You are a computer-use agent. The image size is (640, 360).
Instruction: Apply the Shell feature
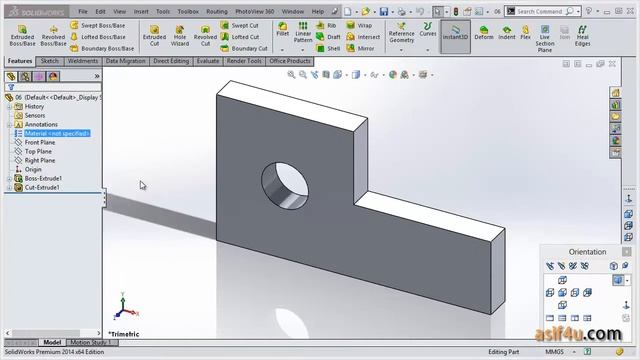328,48
